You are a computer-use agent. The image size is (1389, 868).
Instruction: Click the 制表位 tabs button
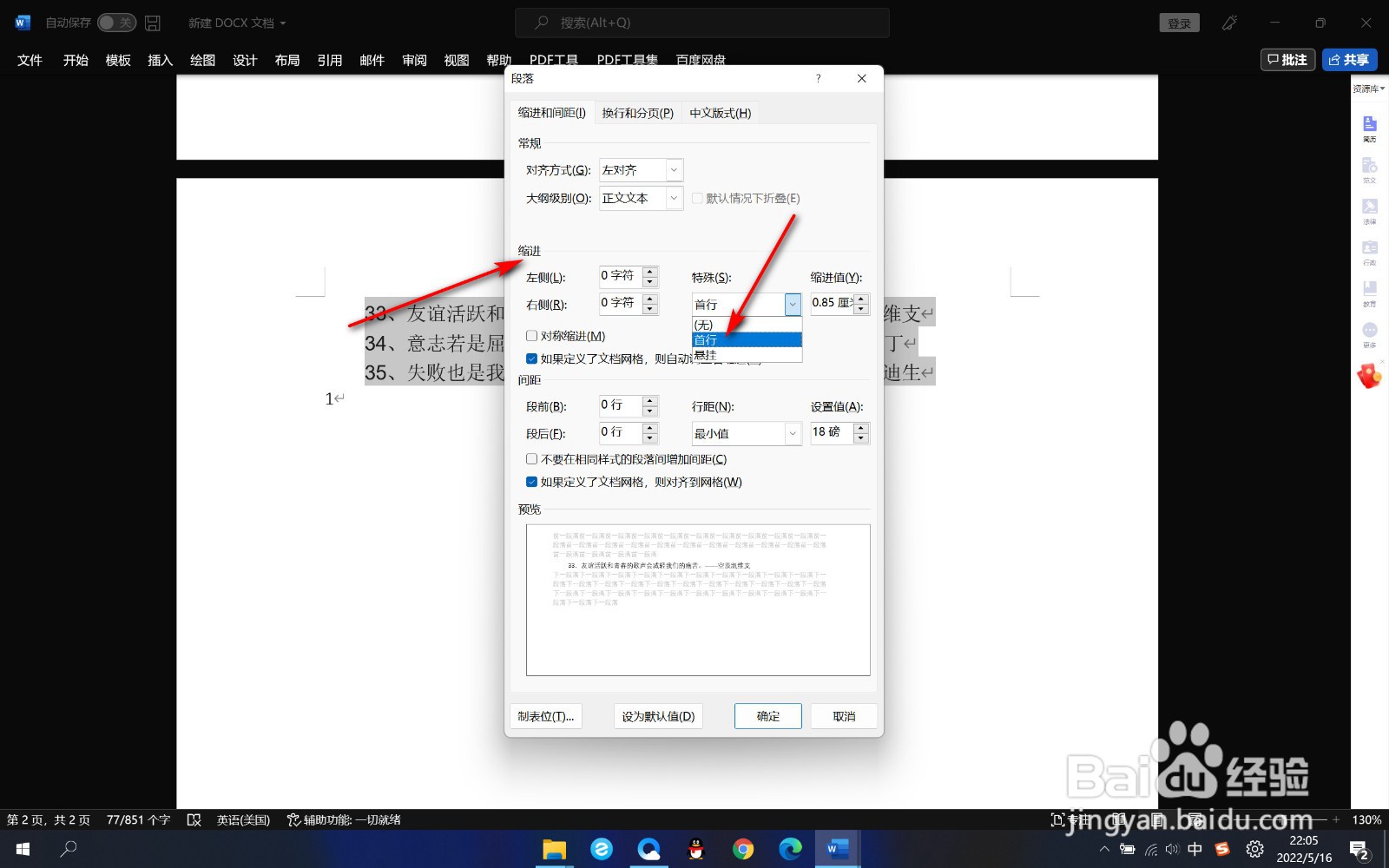coord(546,716)
